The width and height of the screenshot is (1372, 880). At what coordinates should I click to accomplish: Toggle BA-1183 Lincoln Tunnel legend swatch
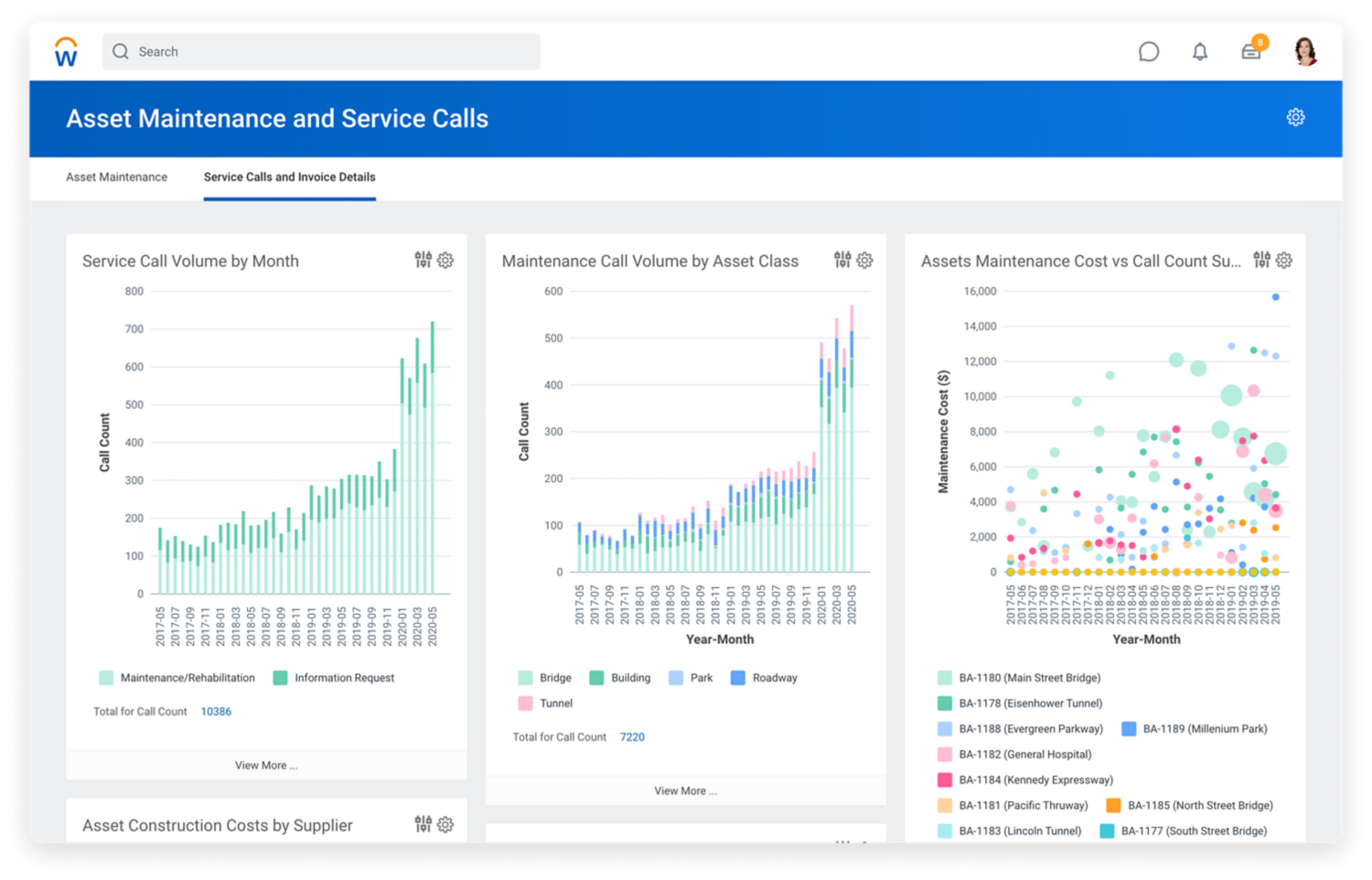[945, 832]
